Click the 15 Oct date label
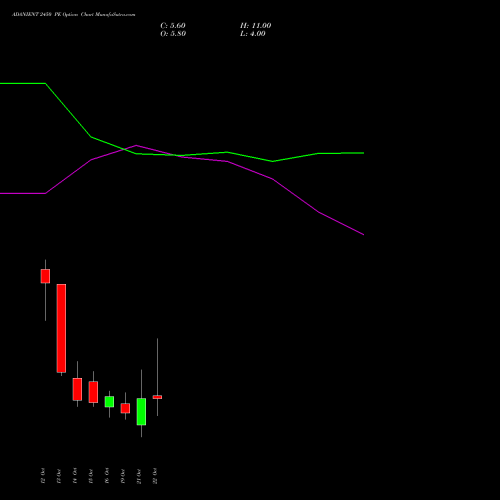500x500 pixels. 91,476
